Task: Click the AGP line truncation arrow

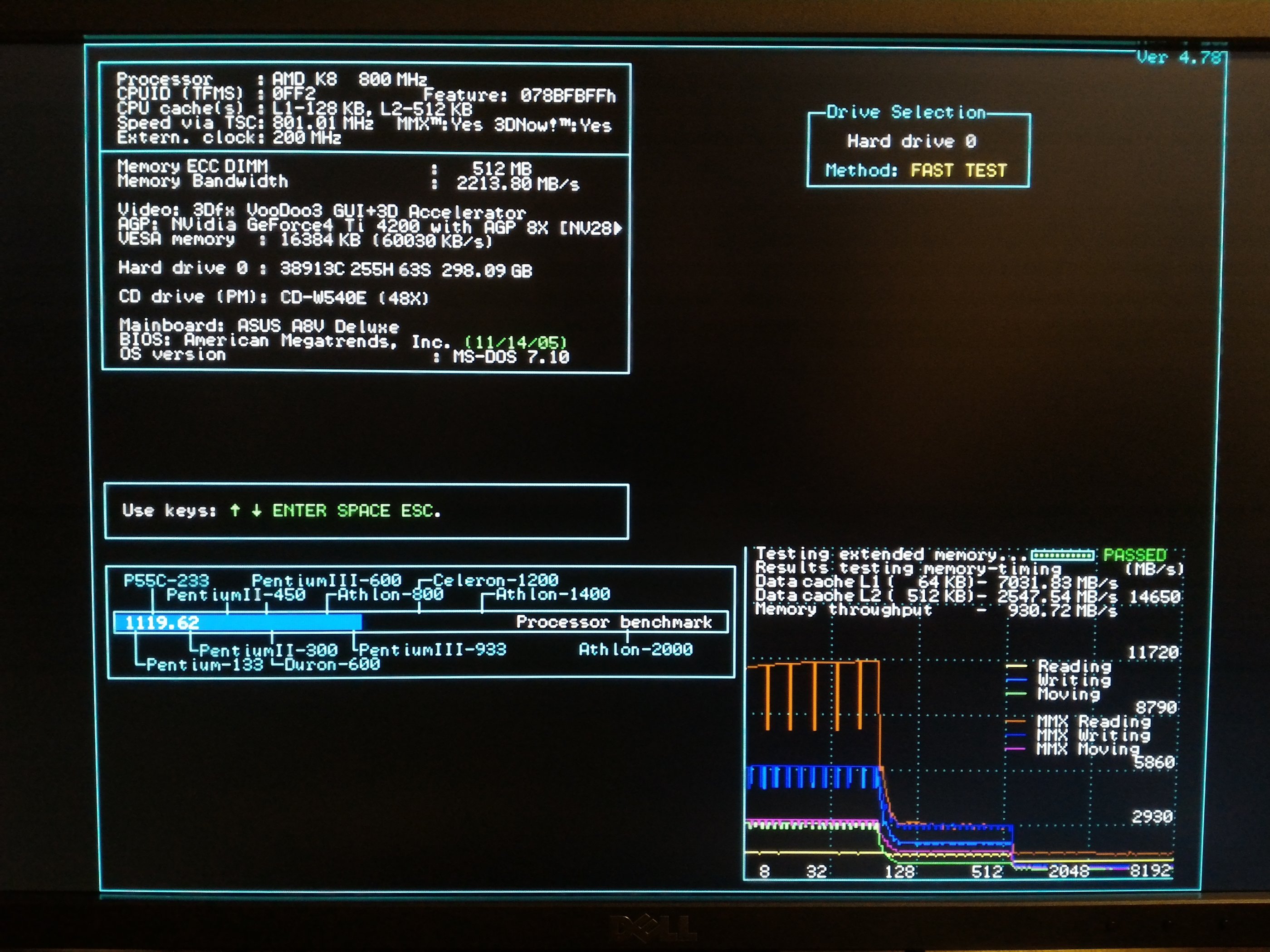Action: [617, 228]
